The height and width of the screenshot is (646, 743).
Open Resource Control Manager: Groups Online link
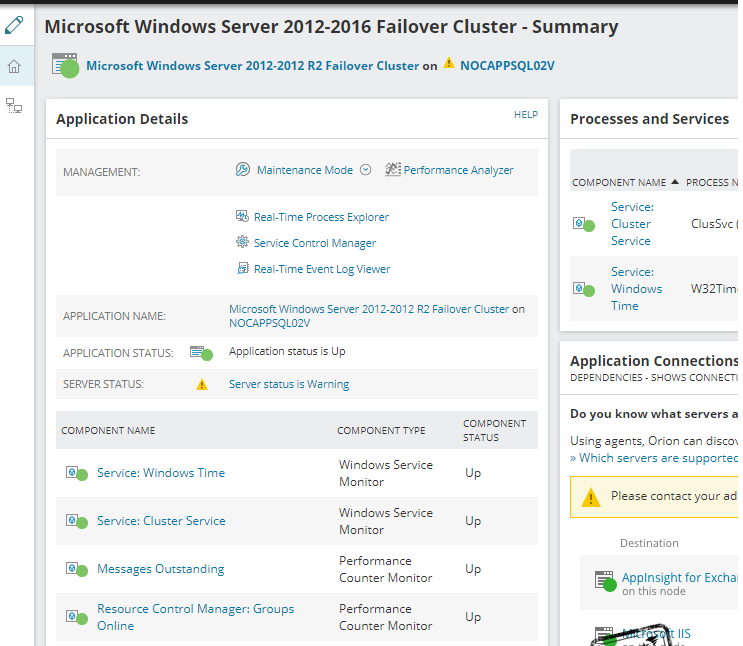tap(195, 617)
